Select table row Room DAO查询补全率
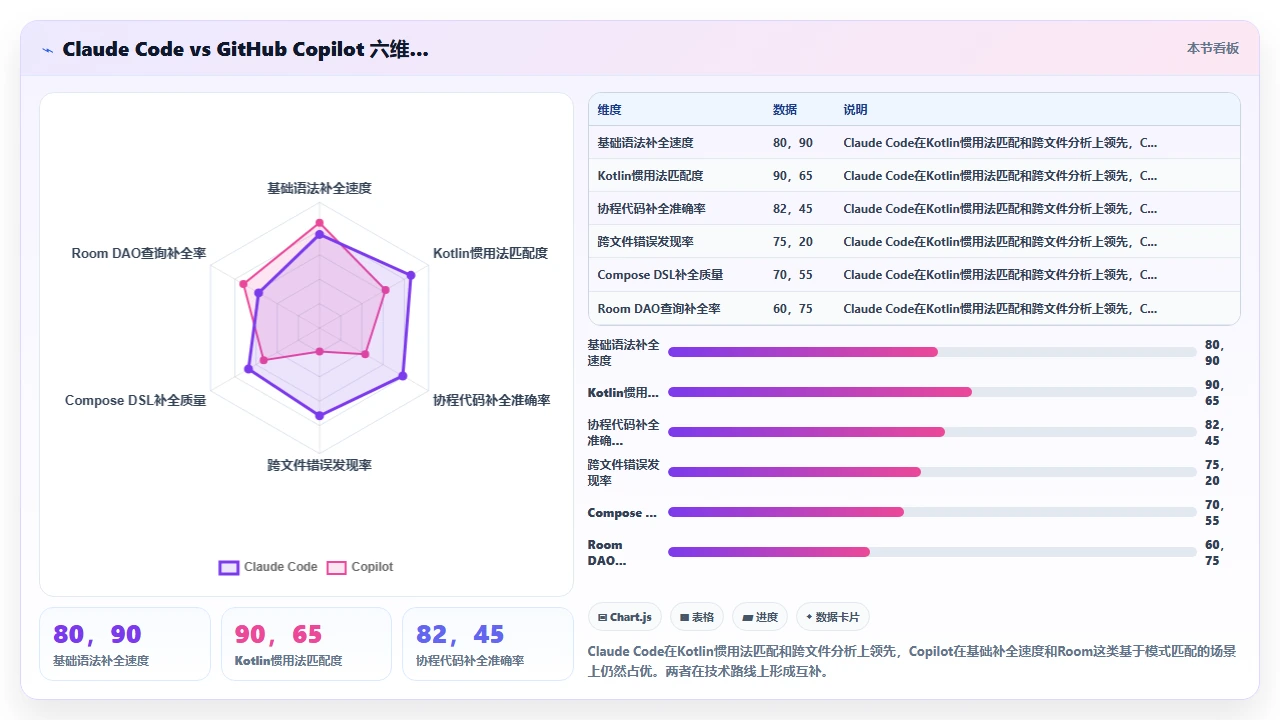 click(914, 309)
